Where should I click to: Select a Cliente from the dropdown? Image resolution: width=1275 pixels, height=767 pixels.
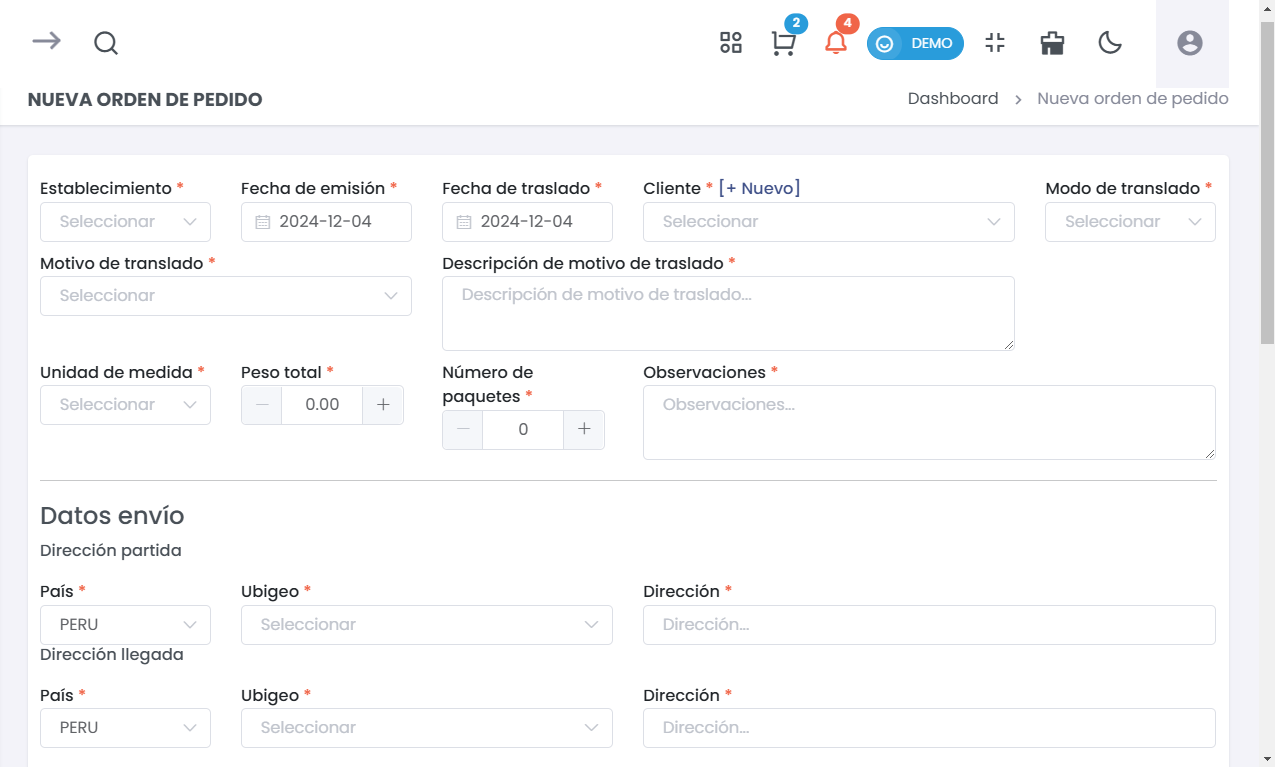tap(828, 221)
